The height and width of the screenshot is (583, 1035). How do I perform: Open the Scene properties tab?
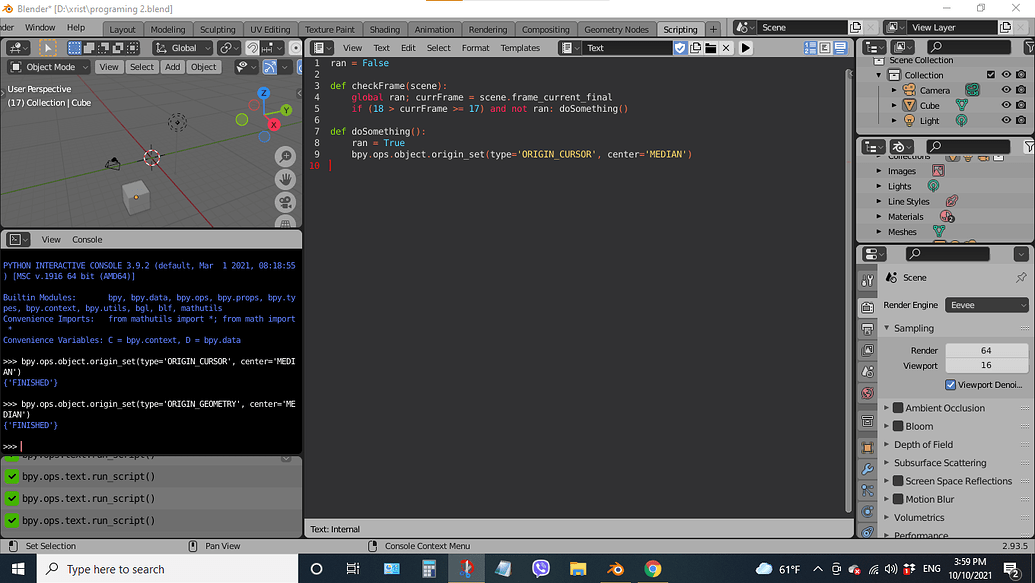(x=867, y=372)
